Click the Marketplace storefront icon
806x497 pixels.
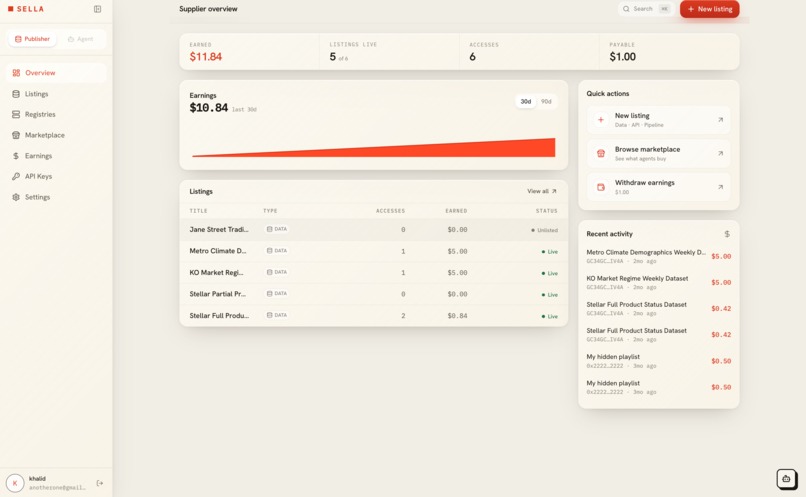(x=16, y=135)
